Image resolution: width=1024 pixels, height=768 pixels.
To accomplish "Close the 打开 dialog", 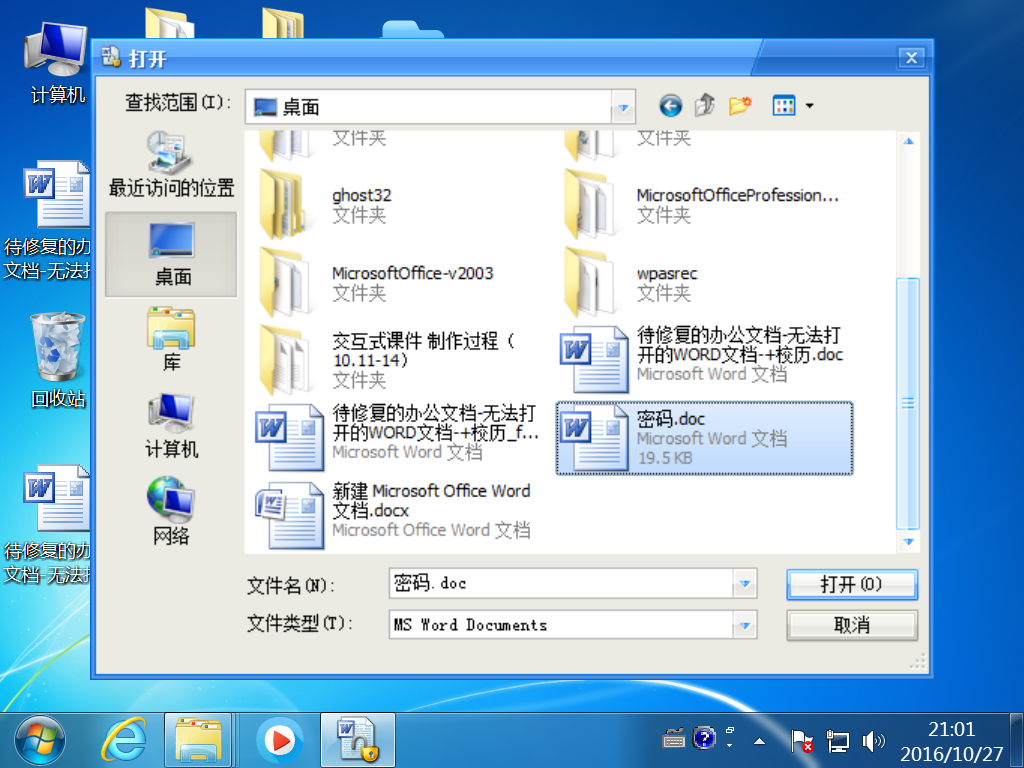I will 911,57.
